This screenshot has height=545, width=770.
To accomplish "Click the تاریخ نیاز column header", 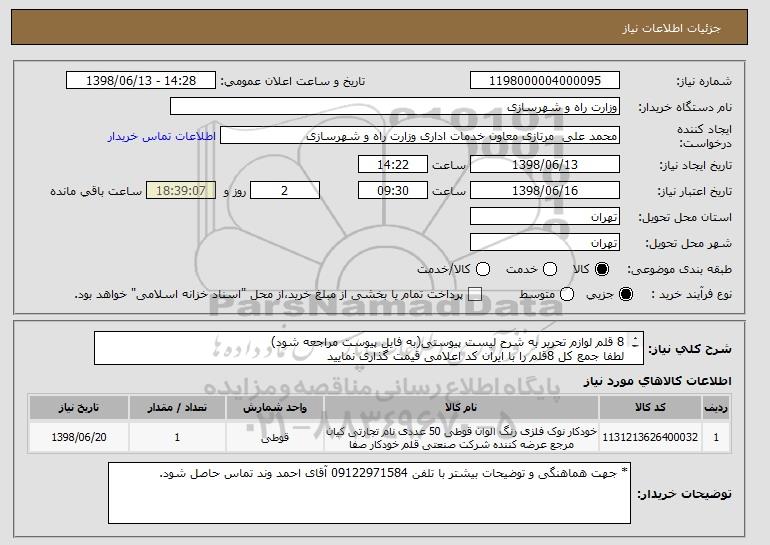I will [79, 408].
